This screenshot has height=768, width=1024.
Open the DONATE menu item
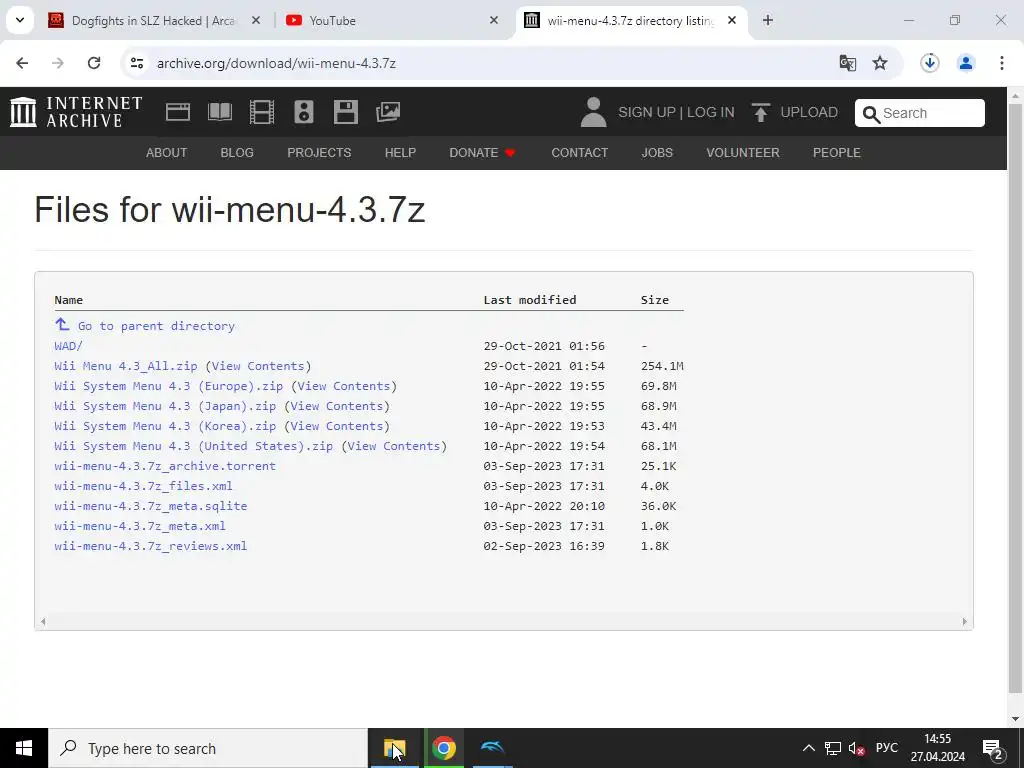pos(482,153)
